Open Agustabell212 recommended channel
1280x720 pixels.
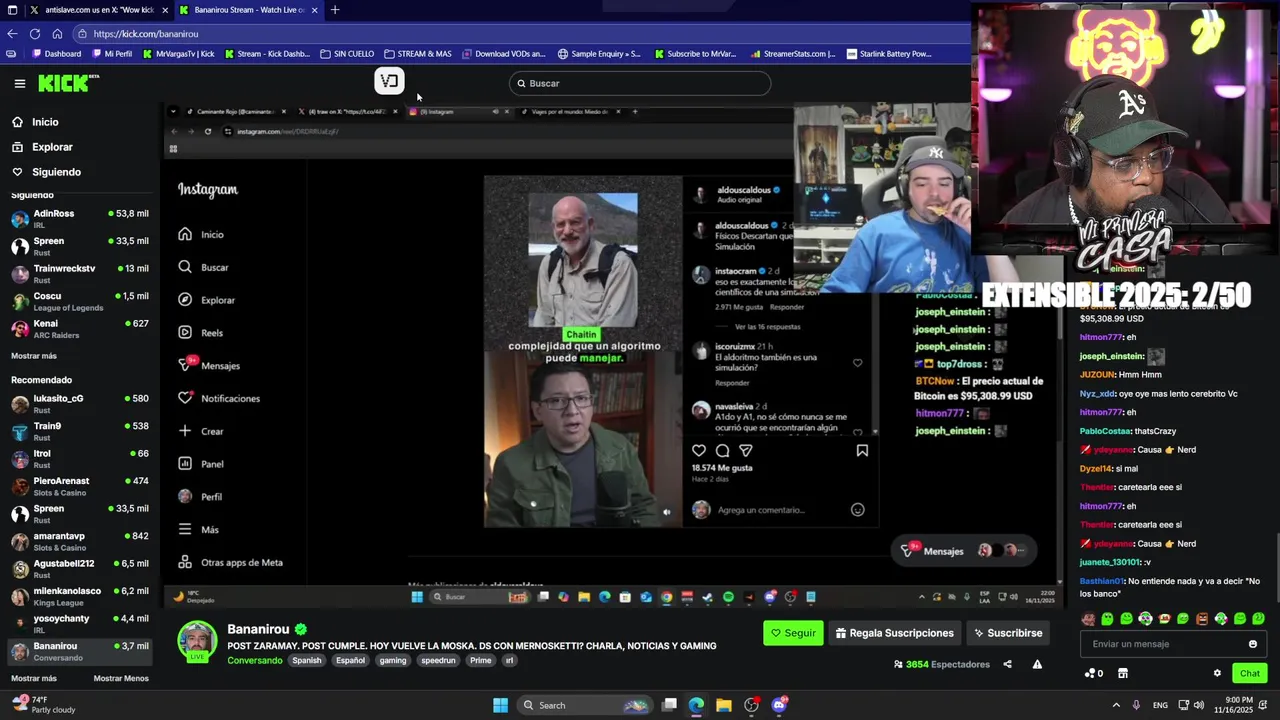(79, 568)
